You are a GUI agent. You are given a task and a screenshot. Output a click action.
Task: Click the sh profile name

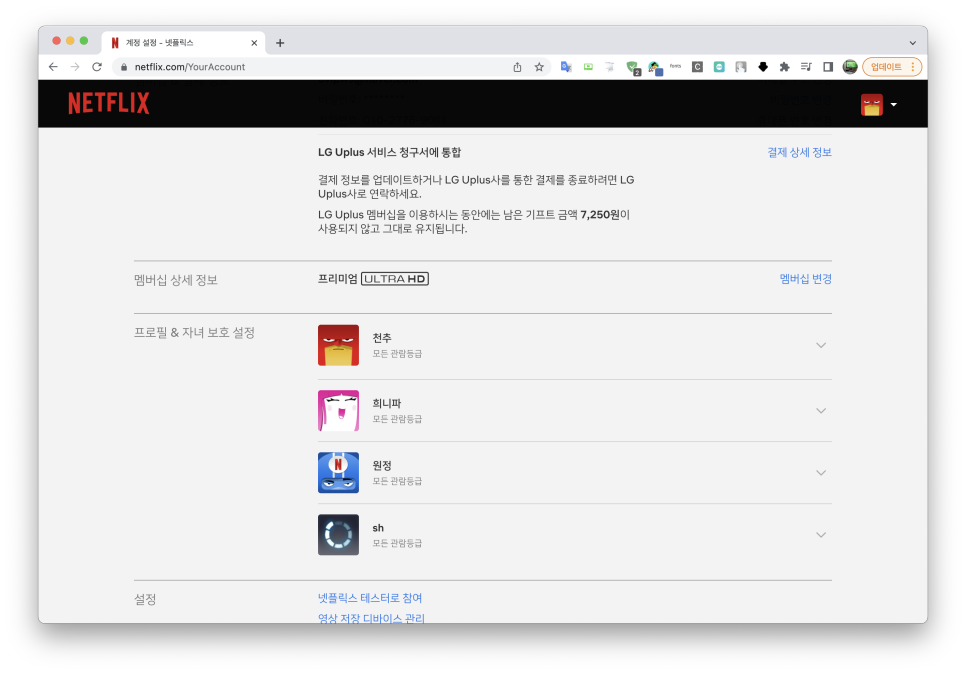(378, 528)
